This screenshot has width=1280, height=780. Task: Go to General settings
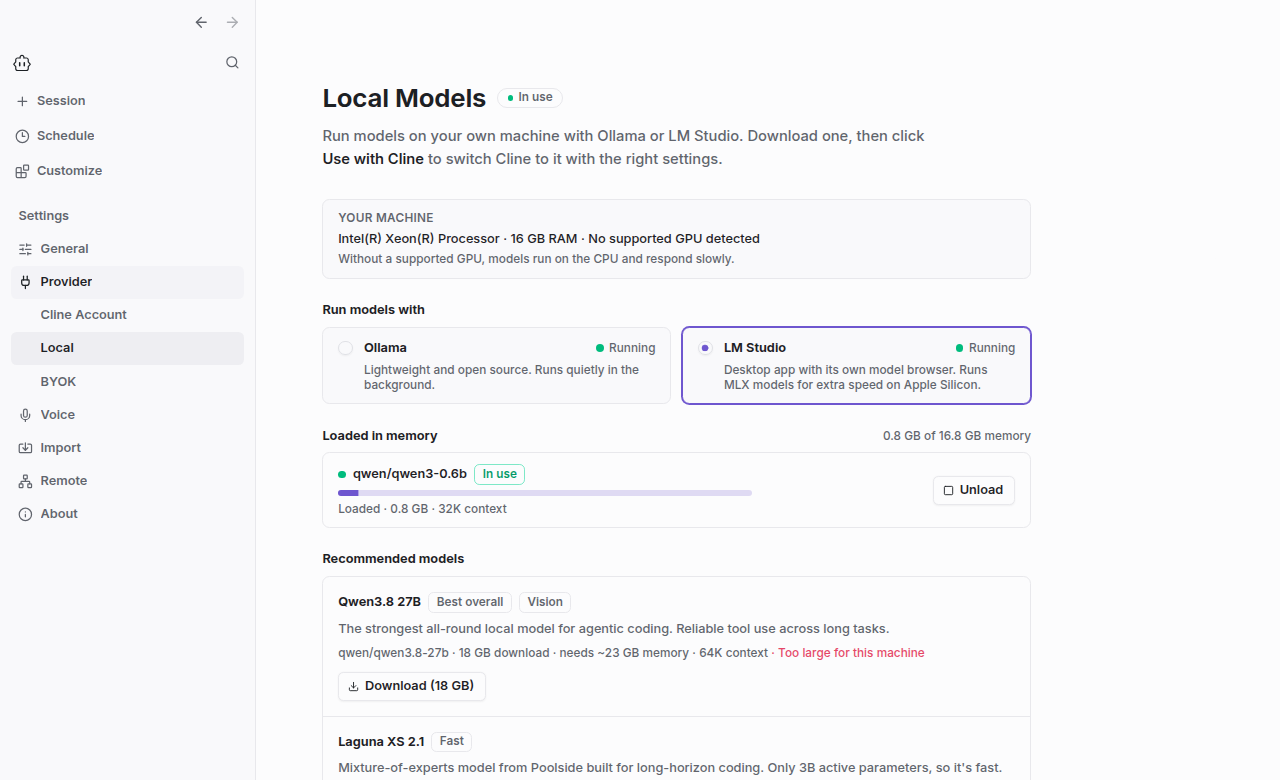(127, 249)
